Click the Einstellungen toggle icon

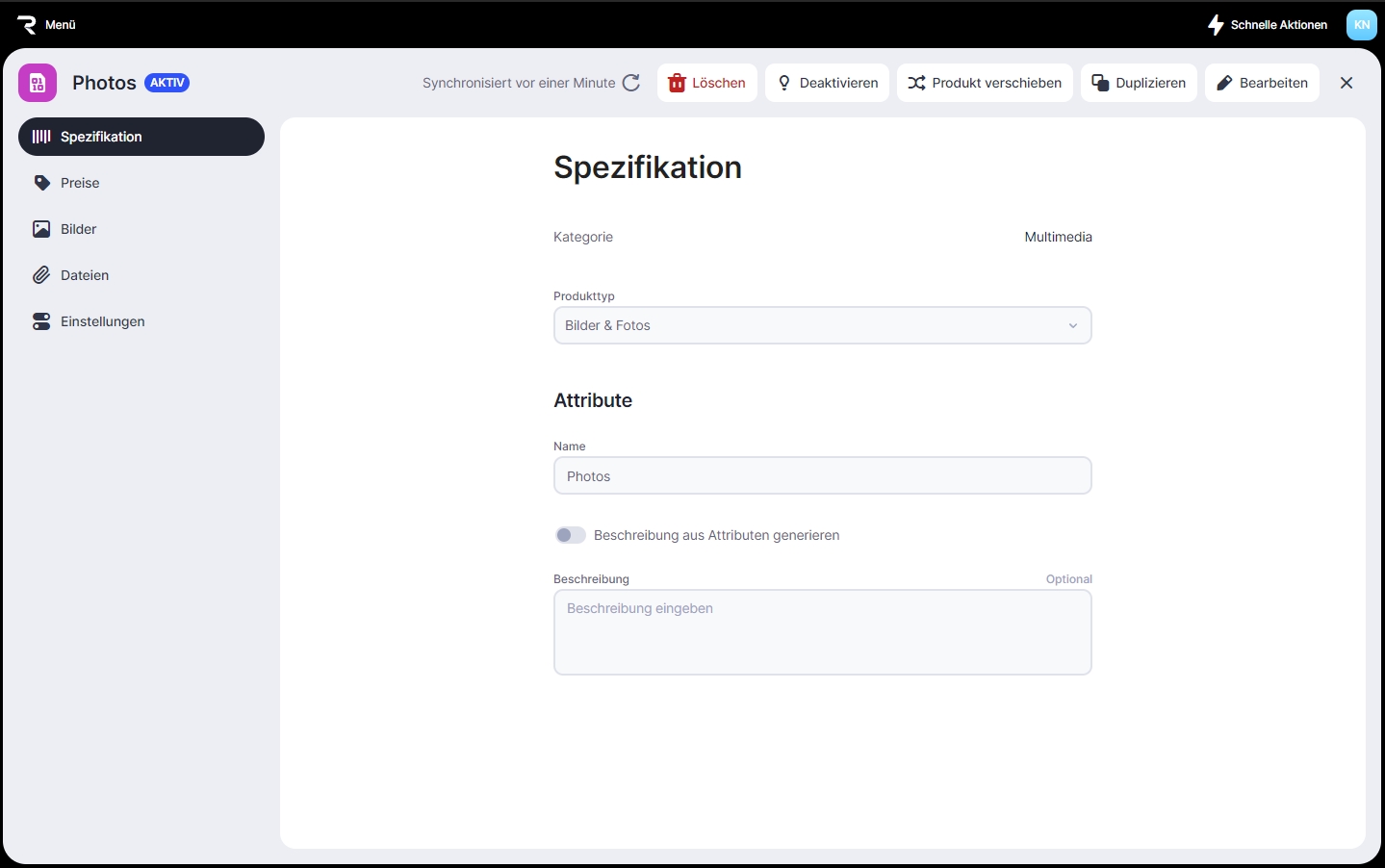click(x=41, y=321)
